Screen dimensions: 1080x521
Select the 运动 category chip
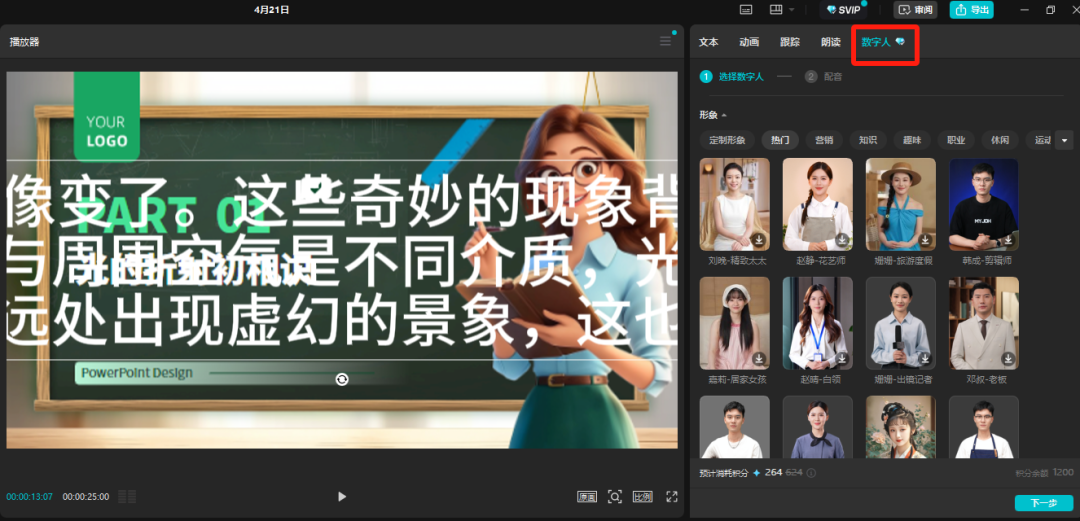tap(1040, 140)
